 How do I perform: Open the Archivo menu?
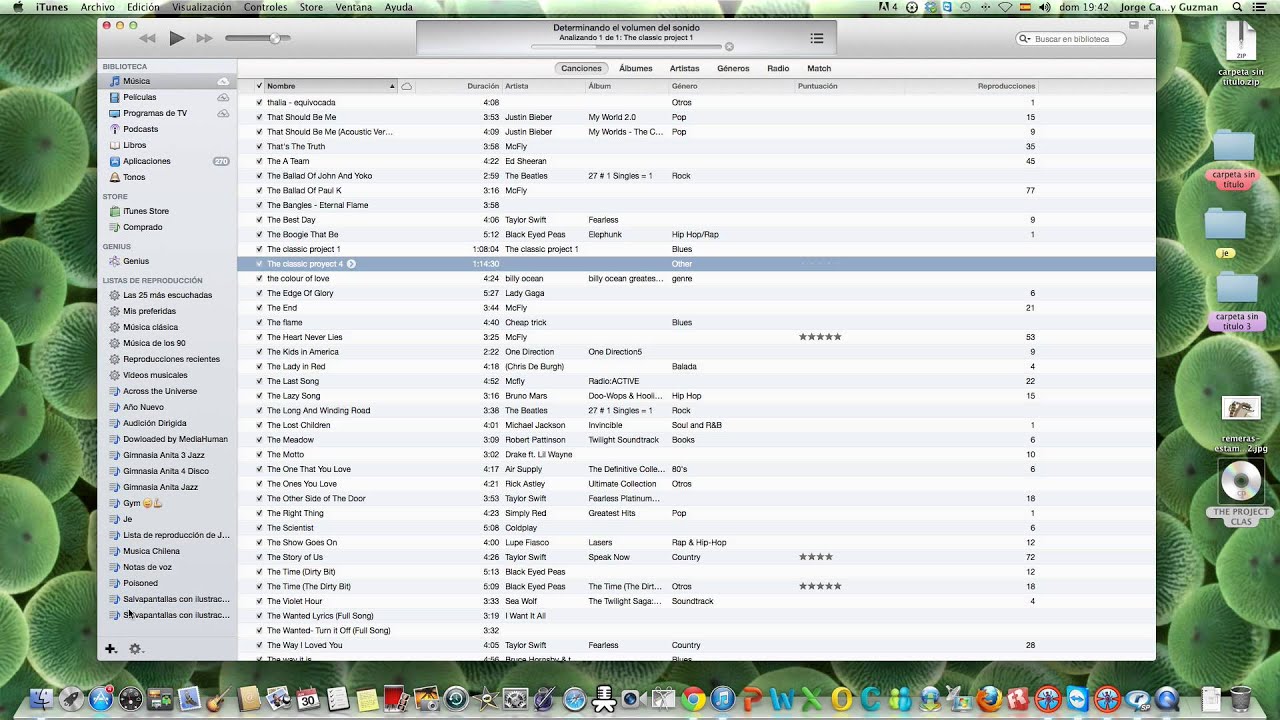point(98,7)
